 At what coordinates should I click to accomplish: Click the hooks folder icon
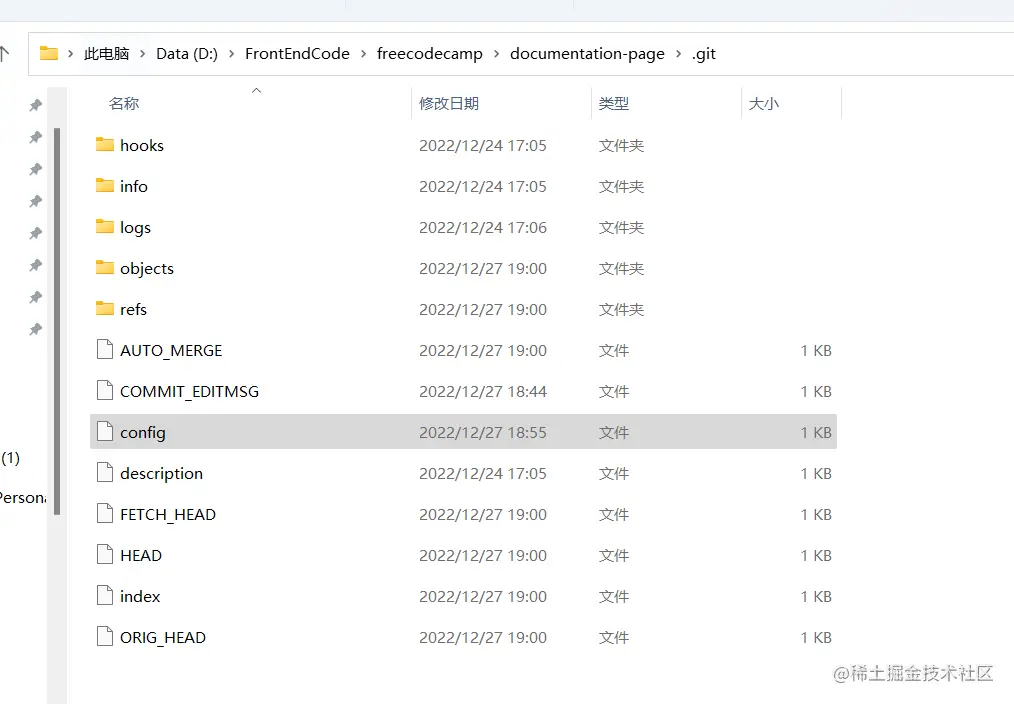(105, 144)
